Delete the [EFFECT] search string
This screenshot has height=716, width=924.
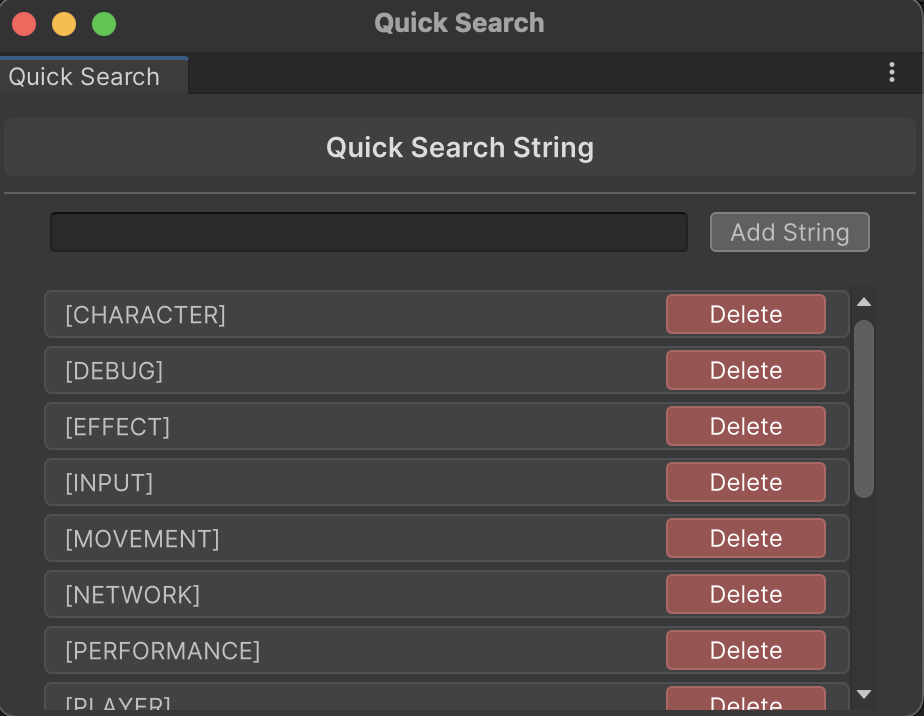pos(745,426)
